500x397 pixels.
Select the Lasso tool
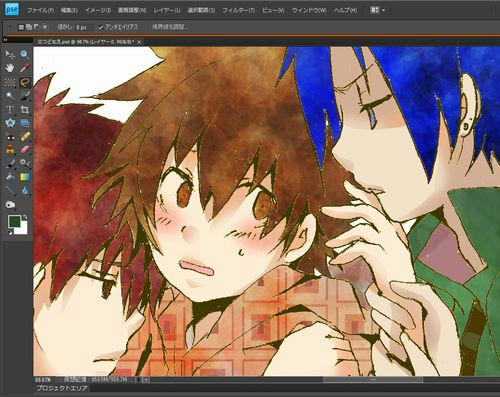(x=24, y=82)
